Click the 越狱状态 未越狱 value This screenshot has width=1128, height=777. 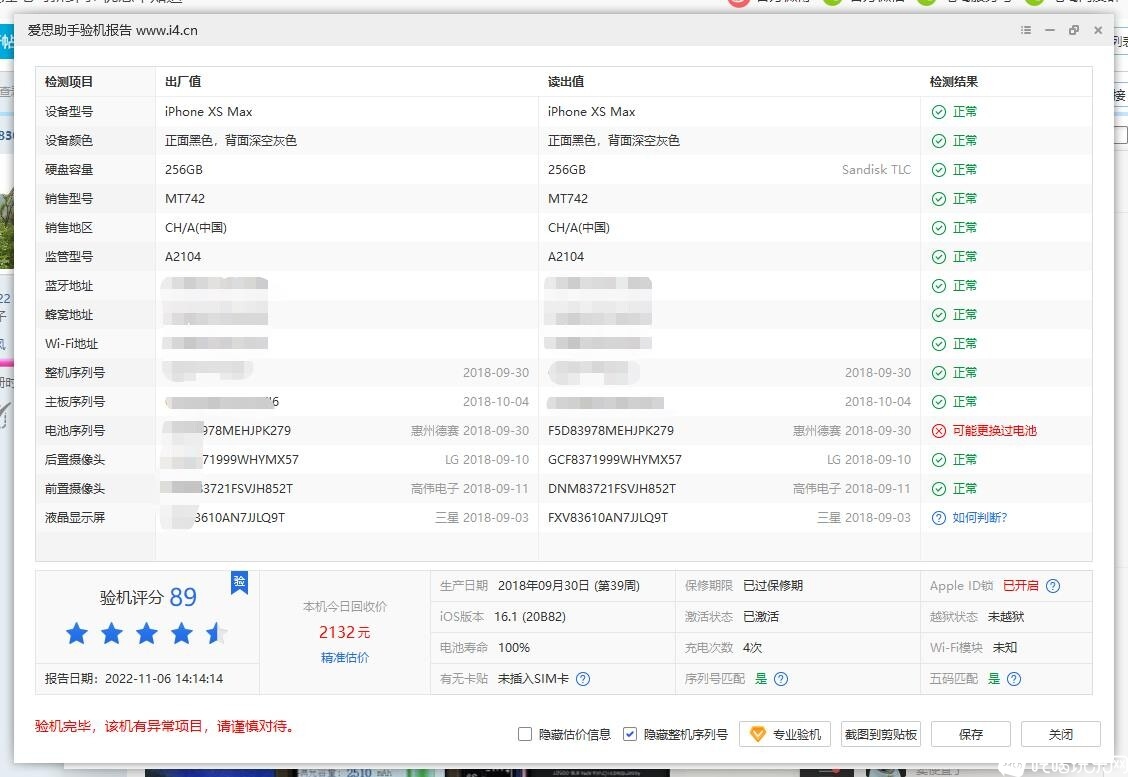[1006, 617]
